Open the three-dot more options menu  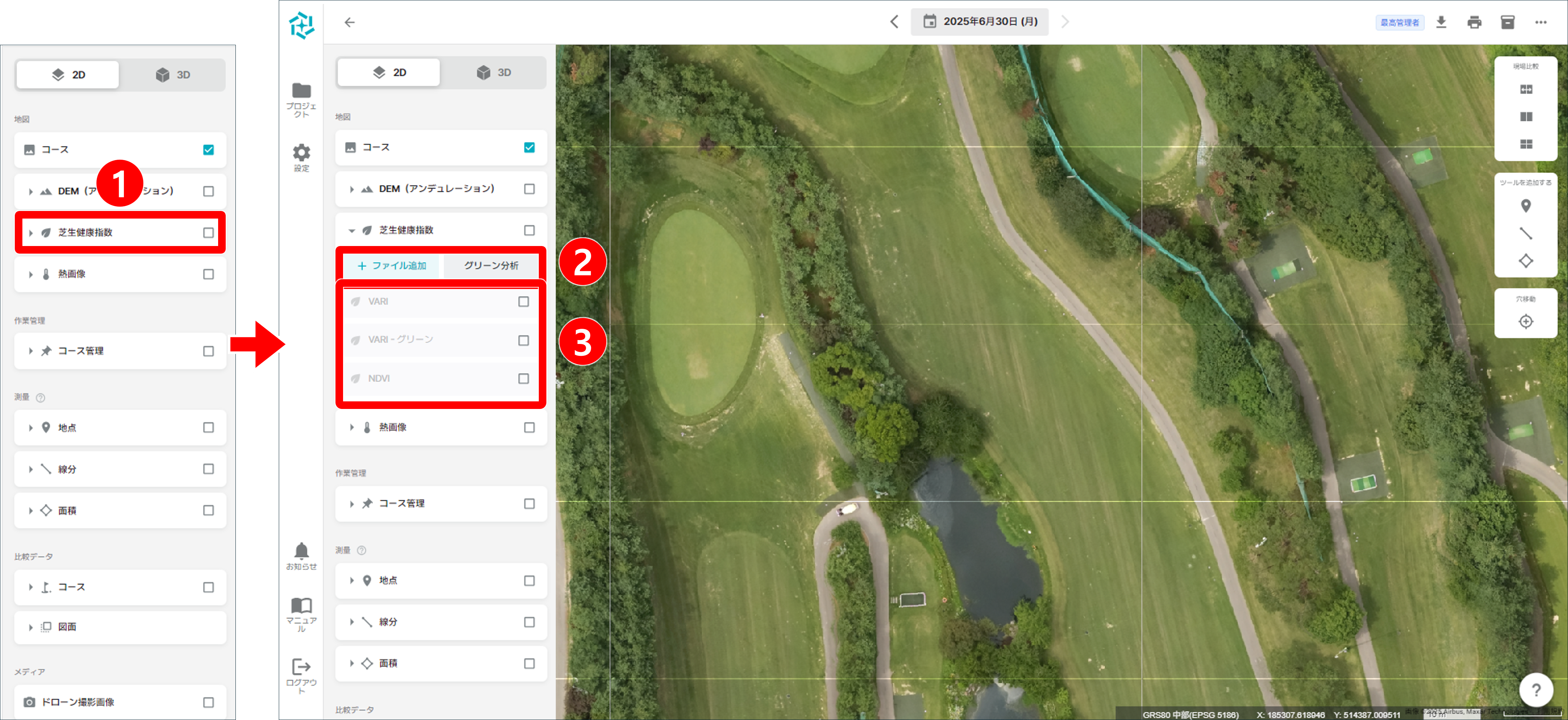pos(1541,22)
